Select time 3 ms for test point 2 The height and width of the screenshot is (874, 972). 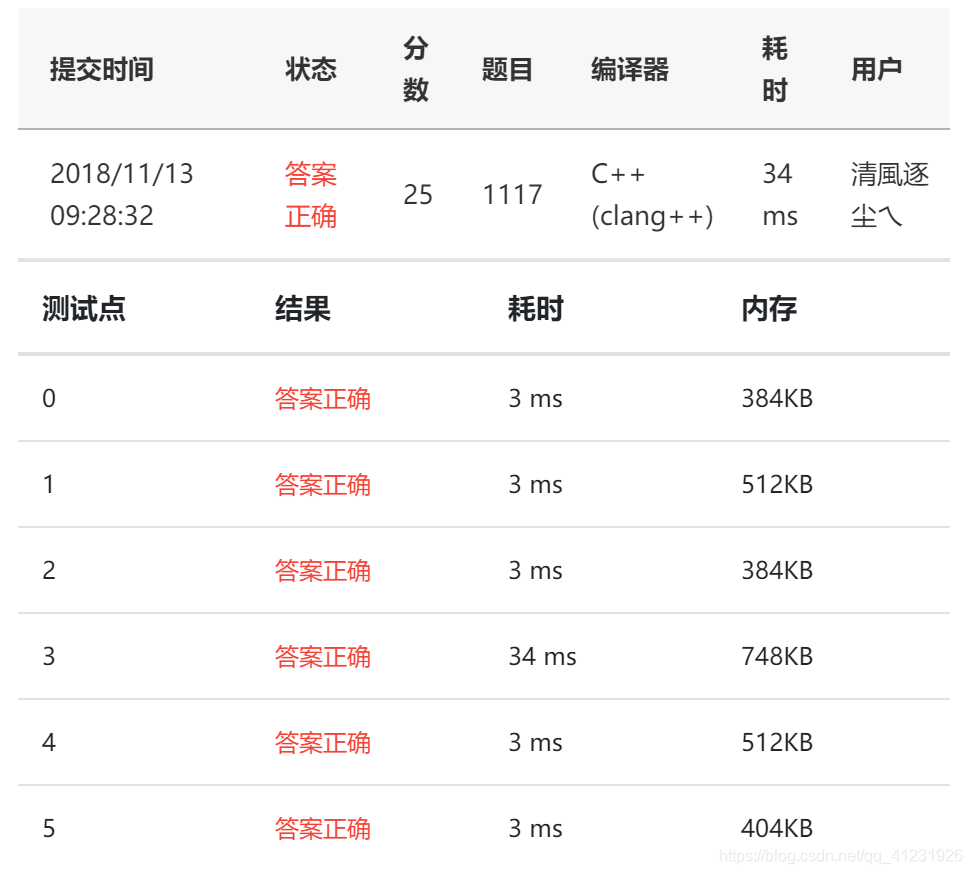536,570
